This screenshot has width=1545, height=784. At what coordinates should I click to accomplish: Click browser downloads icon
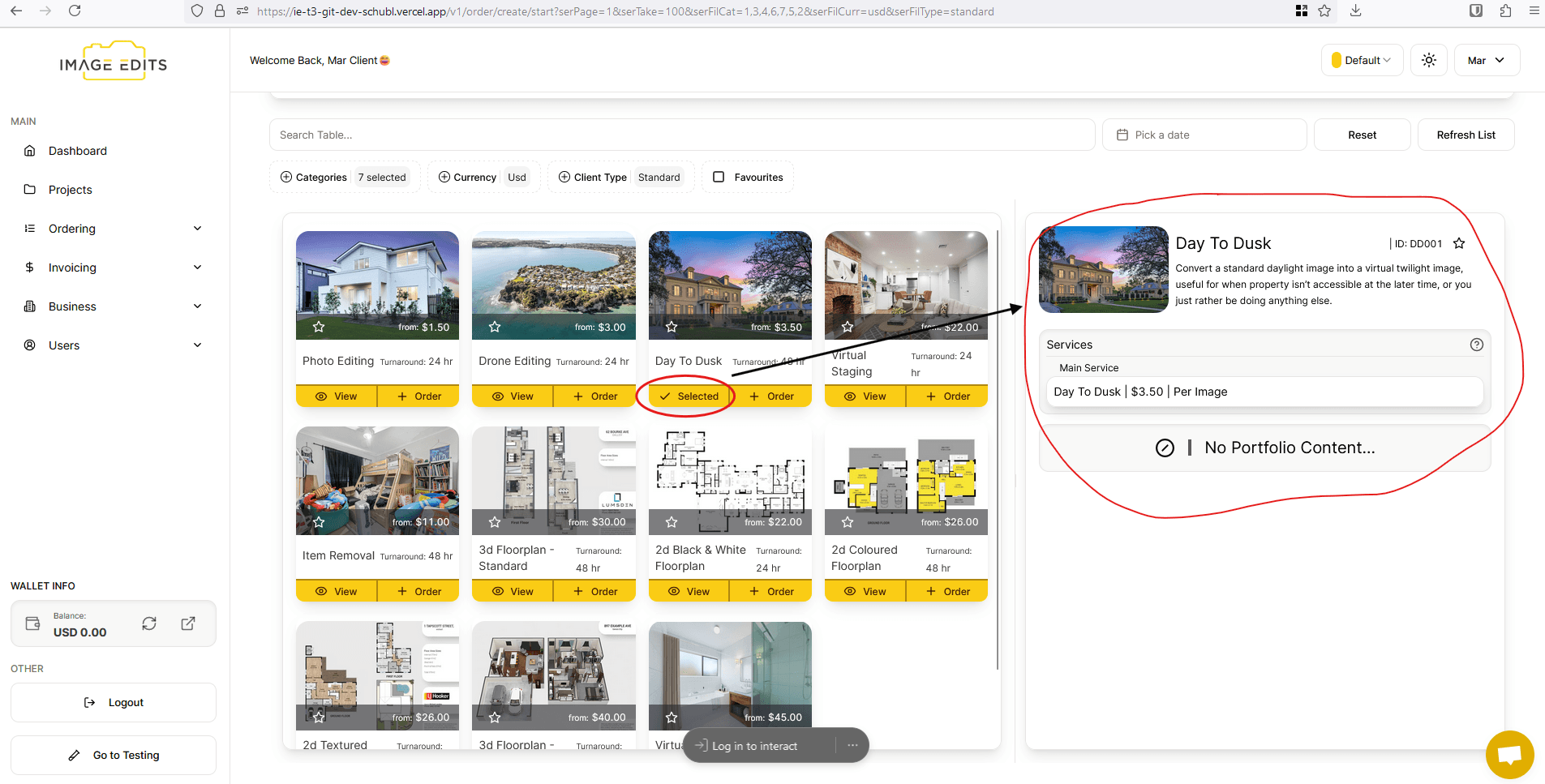pos(1356,11)
